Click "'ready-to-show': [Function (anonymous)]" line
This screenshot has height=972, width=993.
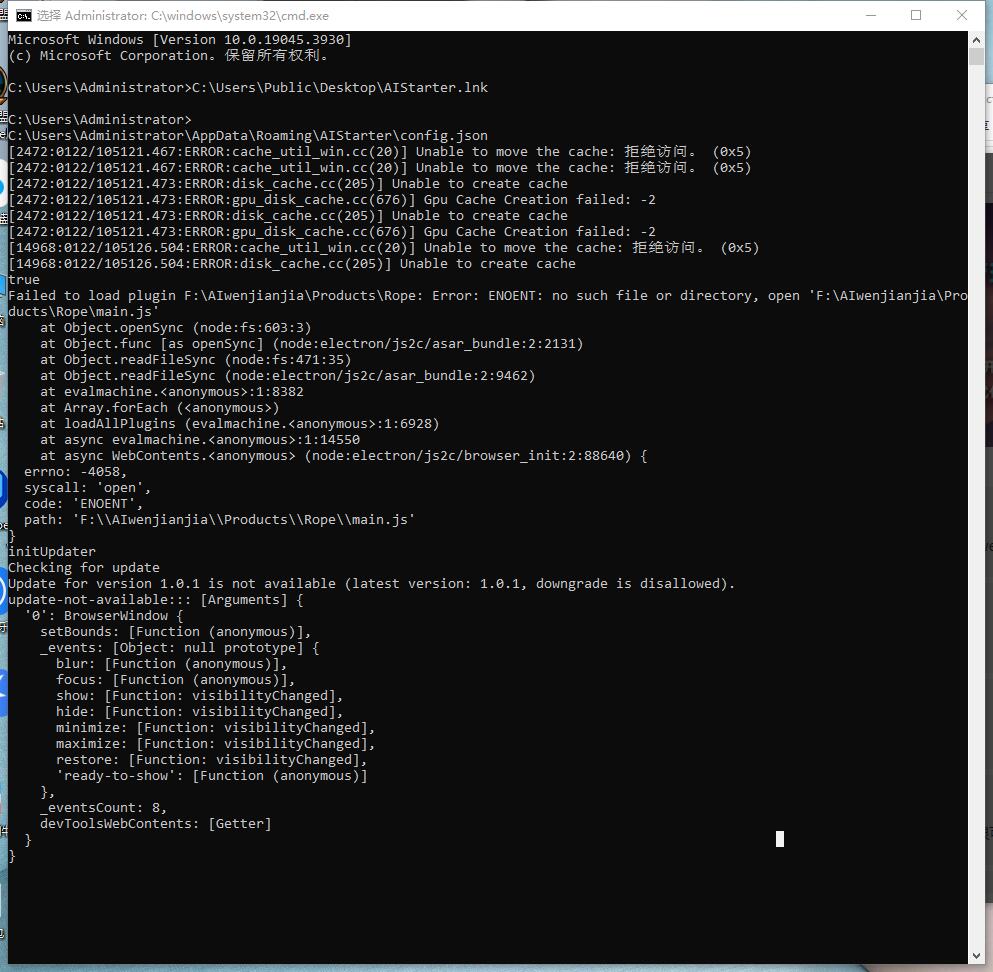tap(212, 776)
